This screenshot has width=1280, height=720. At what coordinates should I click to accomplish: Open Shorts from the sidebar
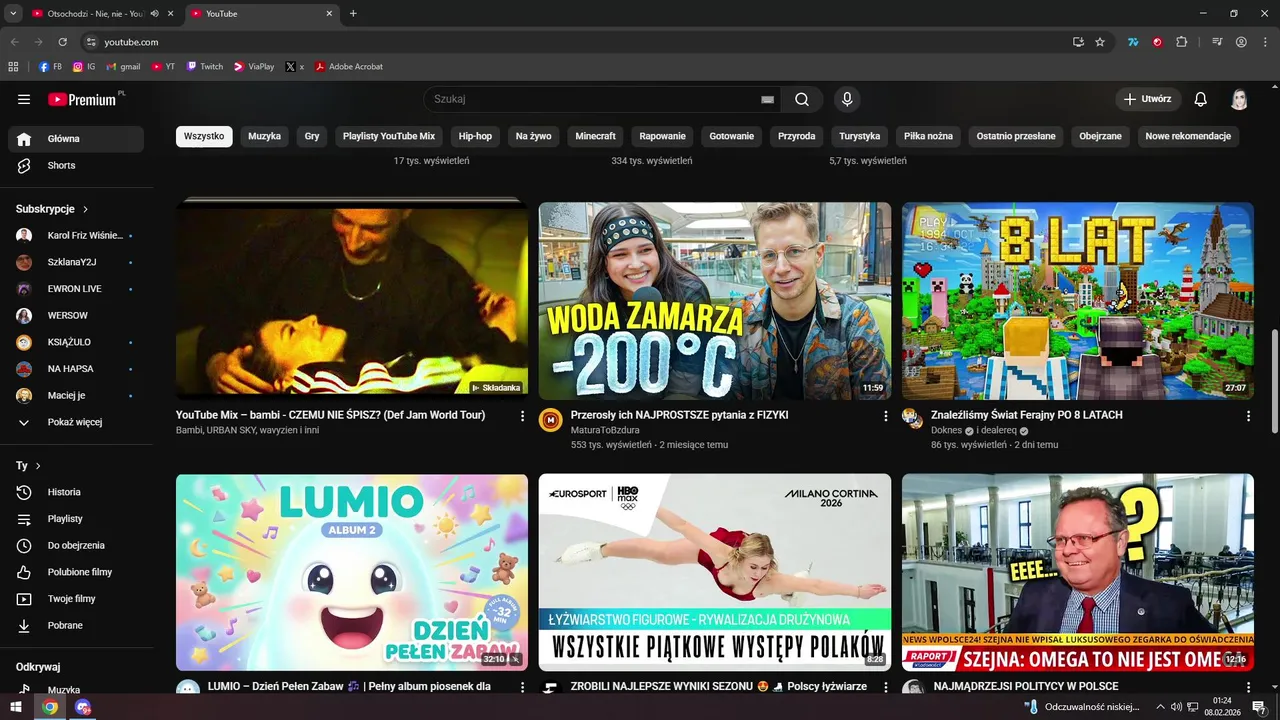[x=76, y=165]
